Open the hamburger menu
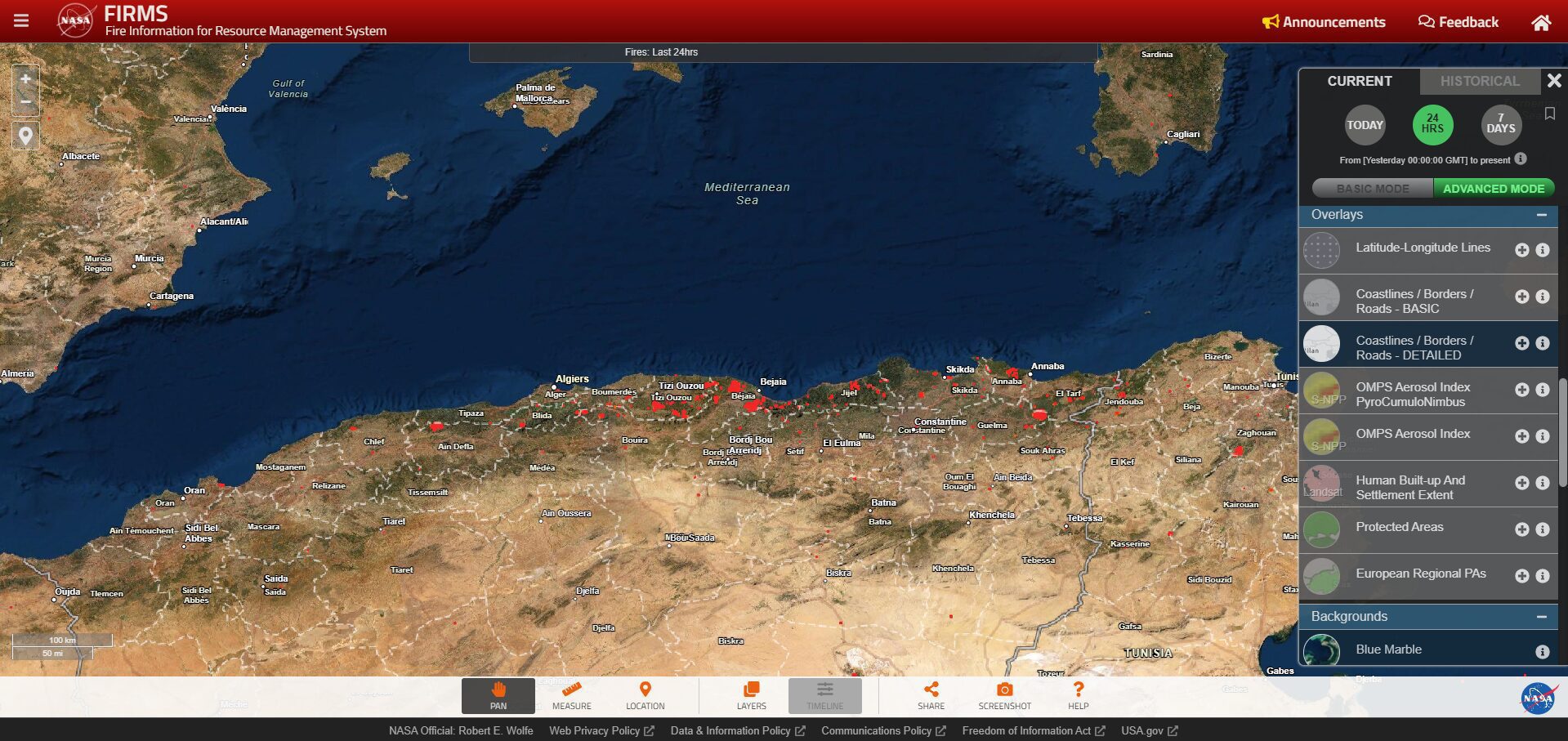Image resolution: width=1568 pixels, height=741 pixels. click(21, 21)
